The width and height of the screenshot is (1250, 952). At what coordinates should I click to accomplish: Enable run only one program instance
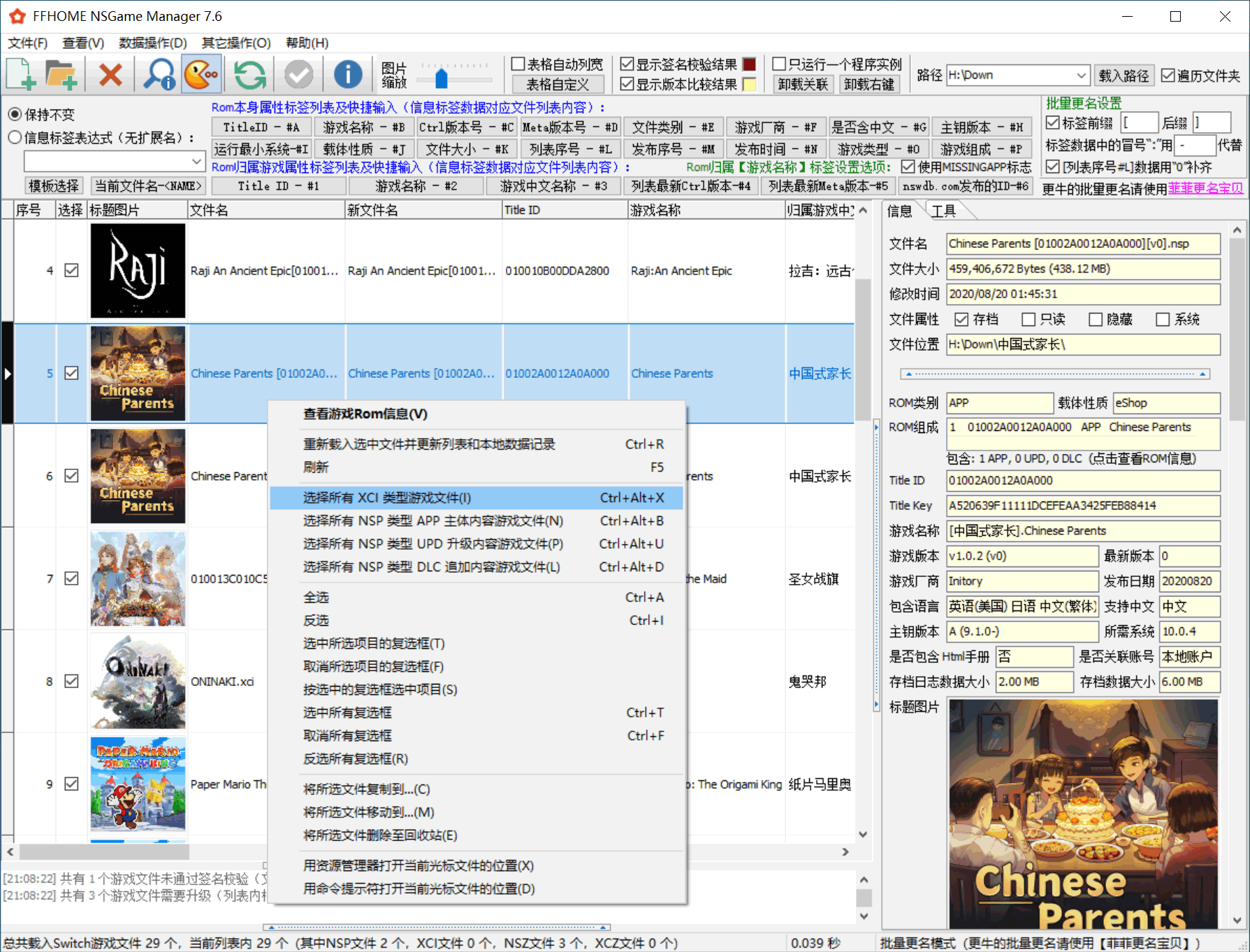pyautogui.click(x=779, y=64)
